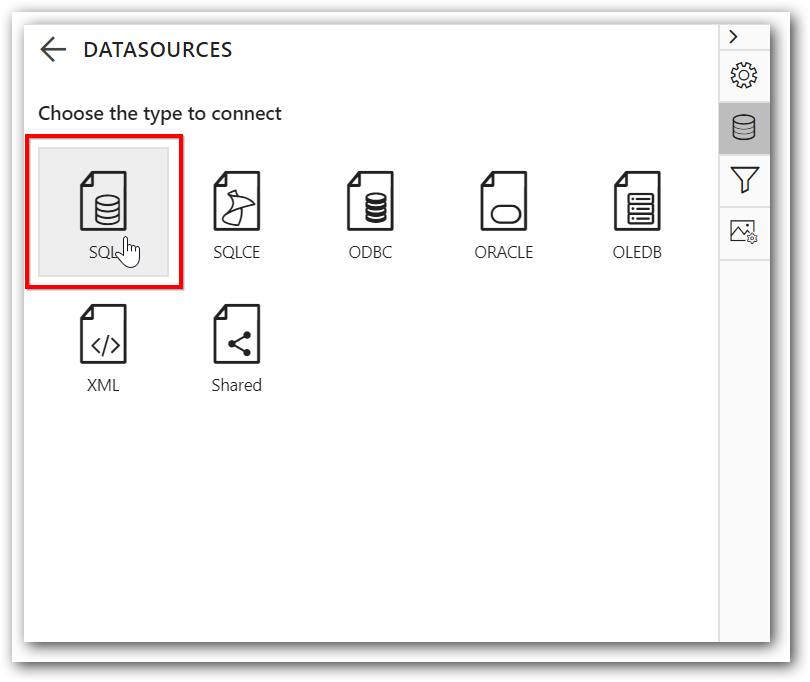Click the XML label text

[x=103, y=385]
